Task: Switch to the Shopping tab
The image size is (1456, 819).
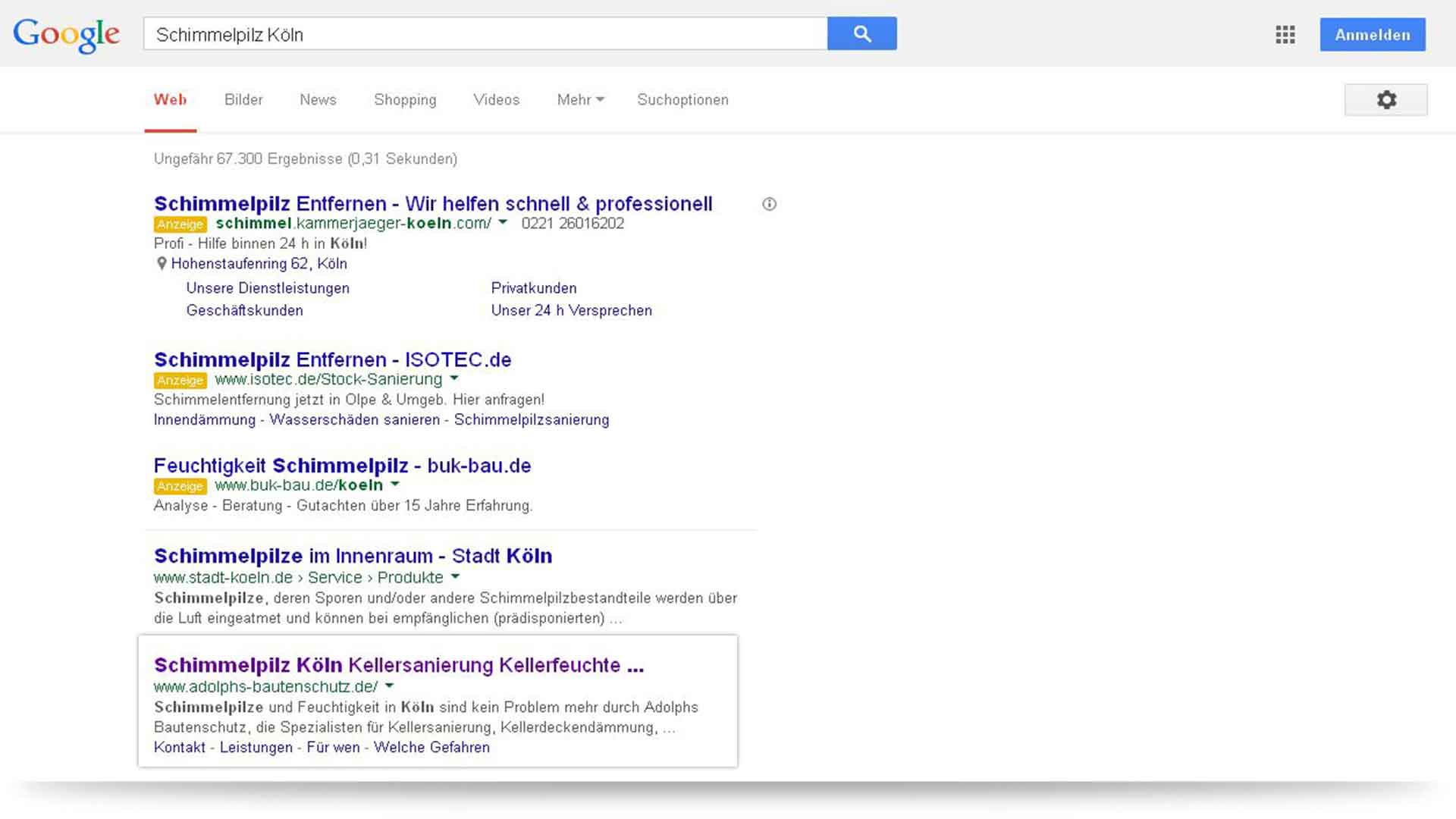Action: click(405, 100)
